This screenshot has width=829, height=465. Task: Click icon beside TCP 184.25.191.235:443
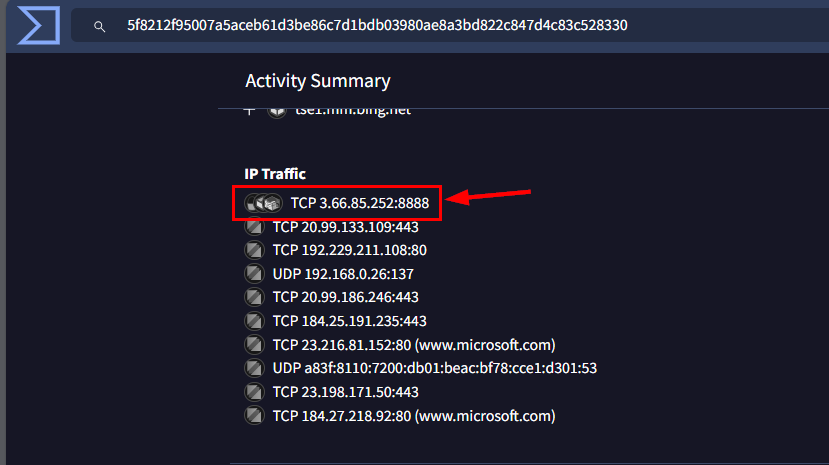[x=254, y=321]
